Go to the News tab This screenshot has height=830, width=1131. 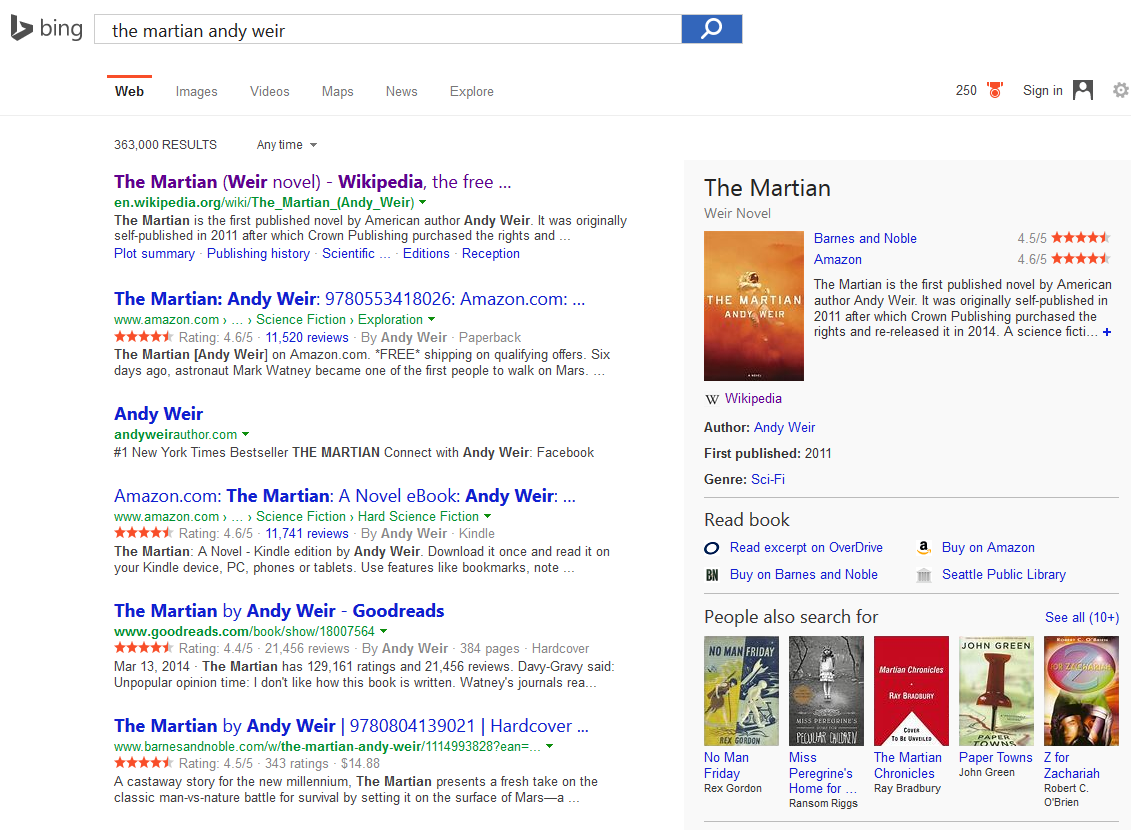pos(401,91)
